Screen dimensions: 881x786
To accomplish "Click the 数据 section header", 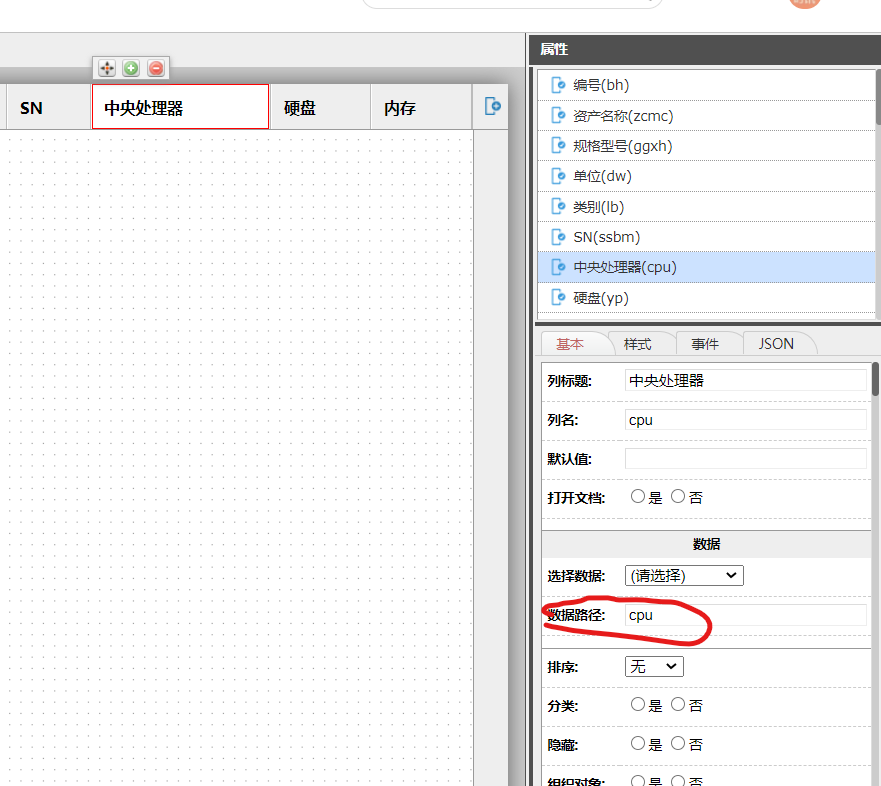I will [706, 544].
